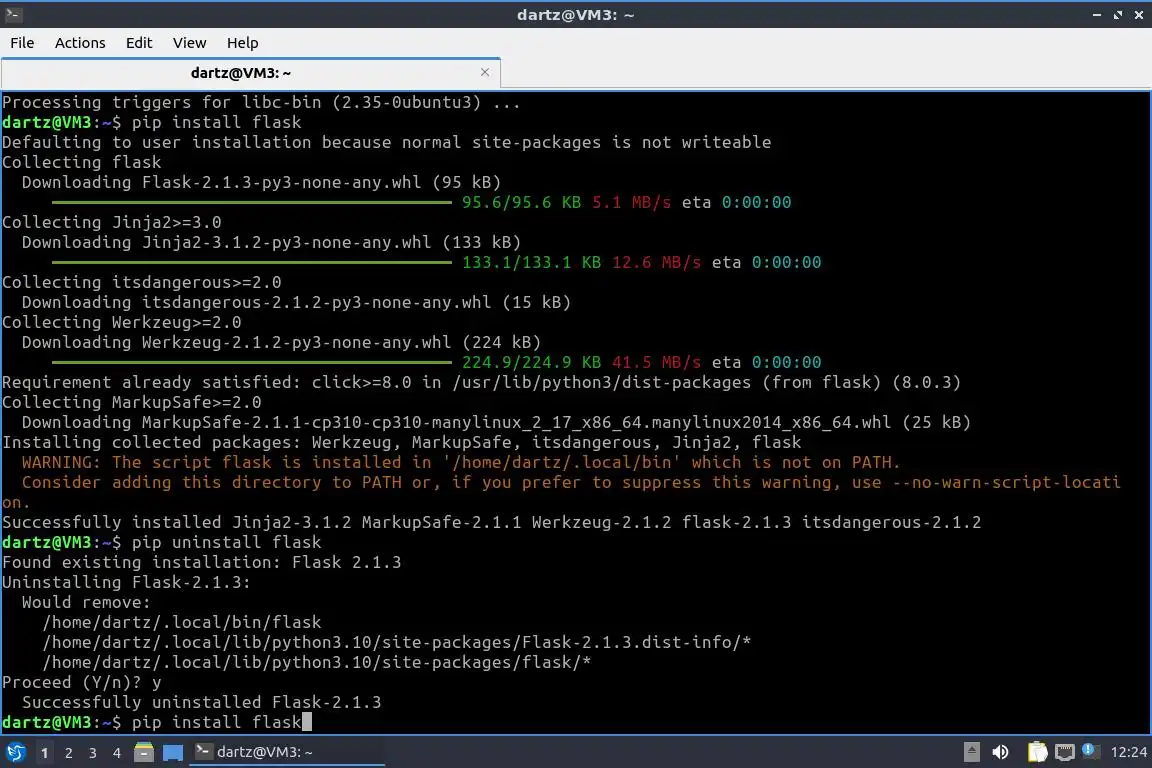Click the Flask download progress bar 95.6 KB
The height and width of the screenshot is (768, 1152).
[x=252, y=202]
